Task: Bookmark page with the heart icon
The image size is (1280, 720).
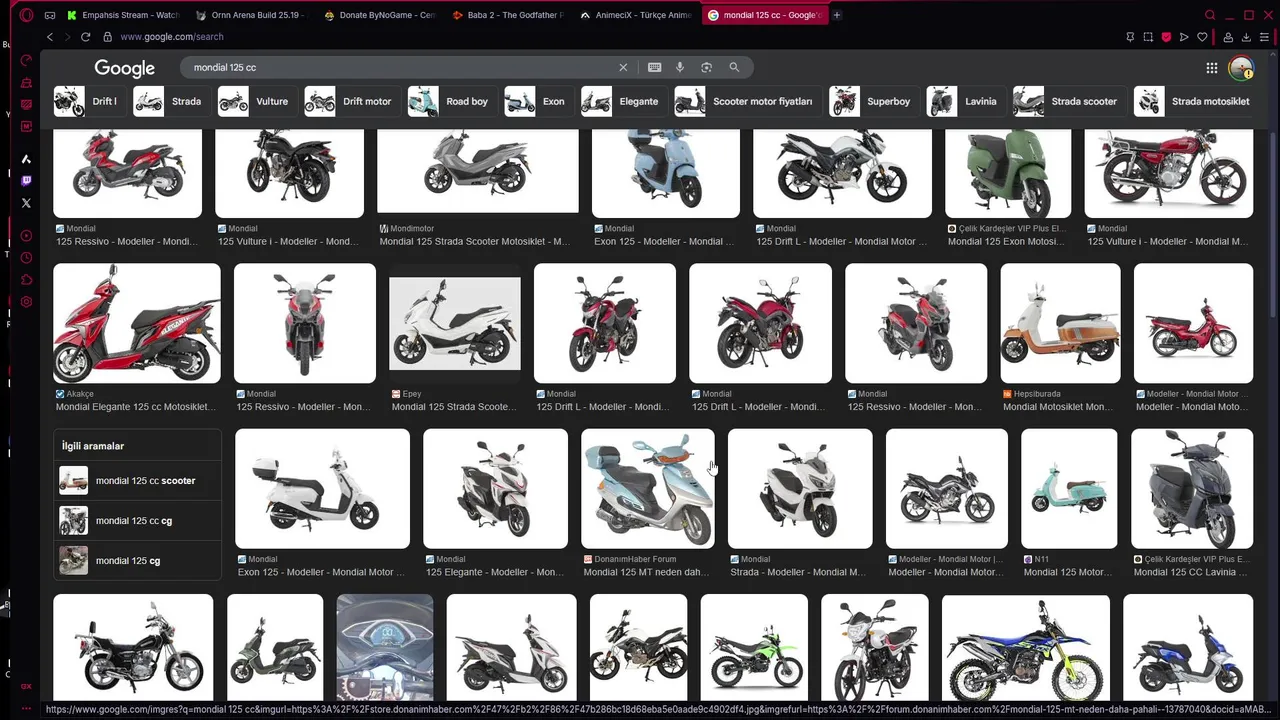Action: (1202, 37)
